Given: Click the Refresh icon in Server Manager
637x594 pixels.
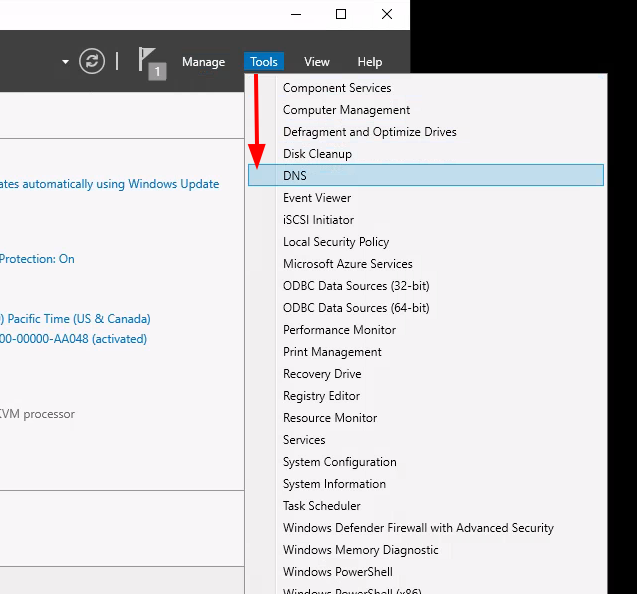Looking at the screenshot, I should (92, 61).
